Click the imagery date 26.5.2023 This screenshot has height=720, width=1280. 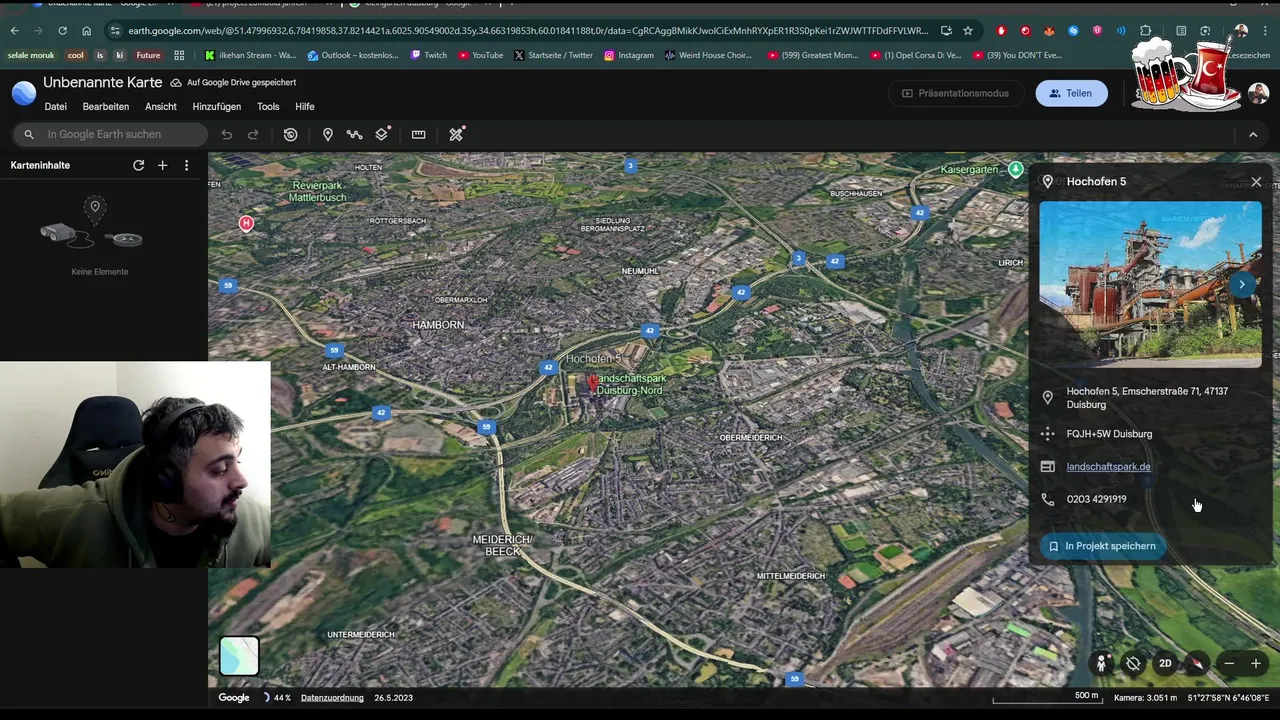393,697
